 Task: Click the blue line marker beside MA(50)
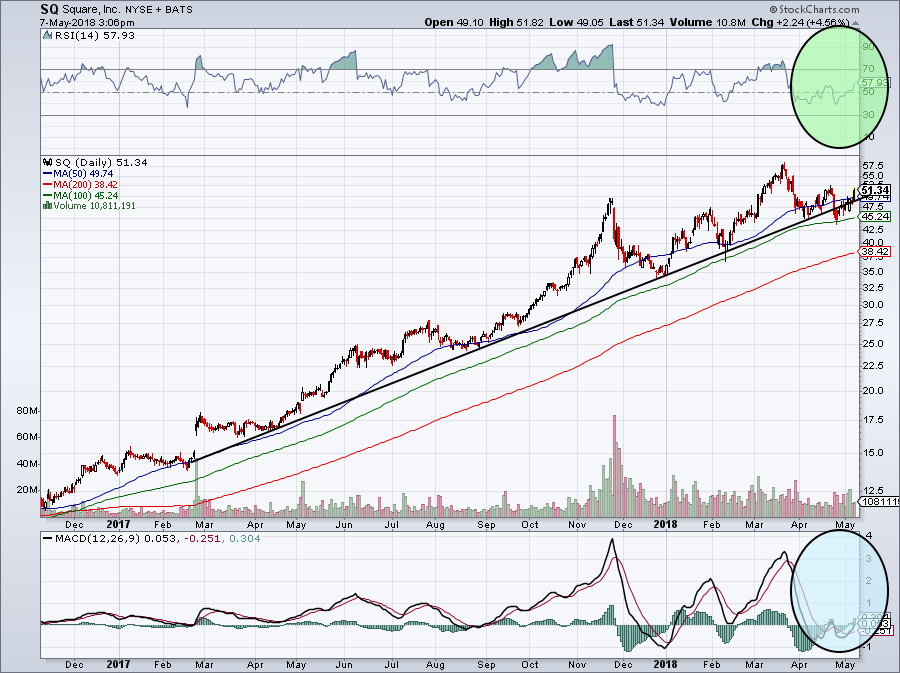[x=48, y=174]
